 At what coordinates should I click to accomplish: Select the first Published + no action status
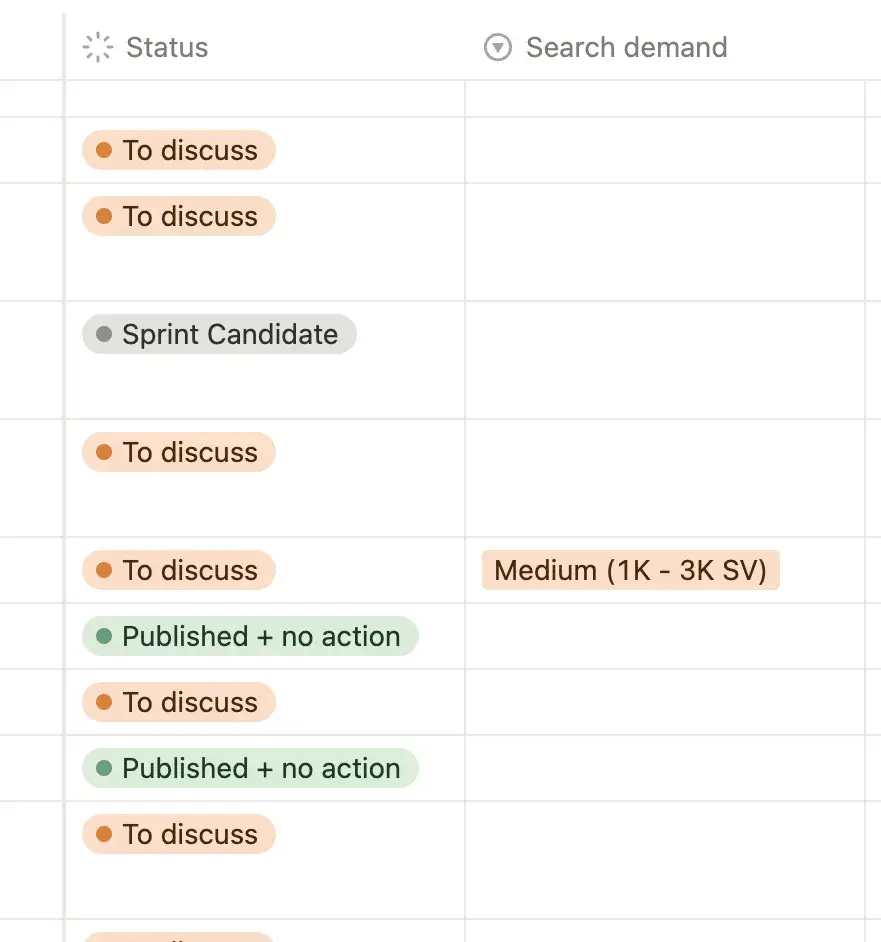pyautogui.click(x=250, y=636)
